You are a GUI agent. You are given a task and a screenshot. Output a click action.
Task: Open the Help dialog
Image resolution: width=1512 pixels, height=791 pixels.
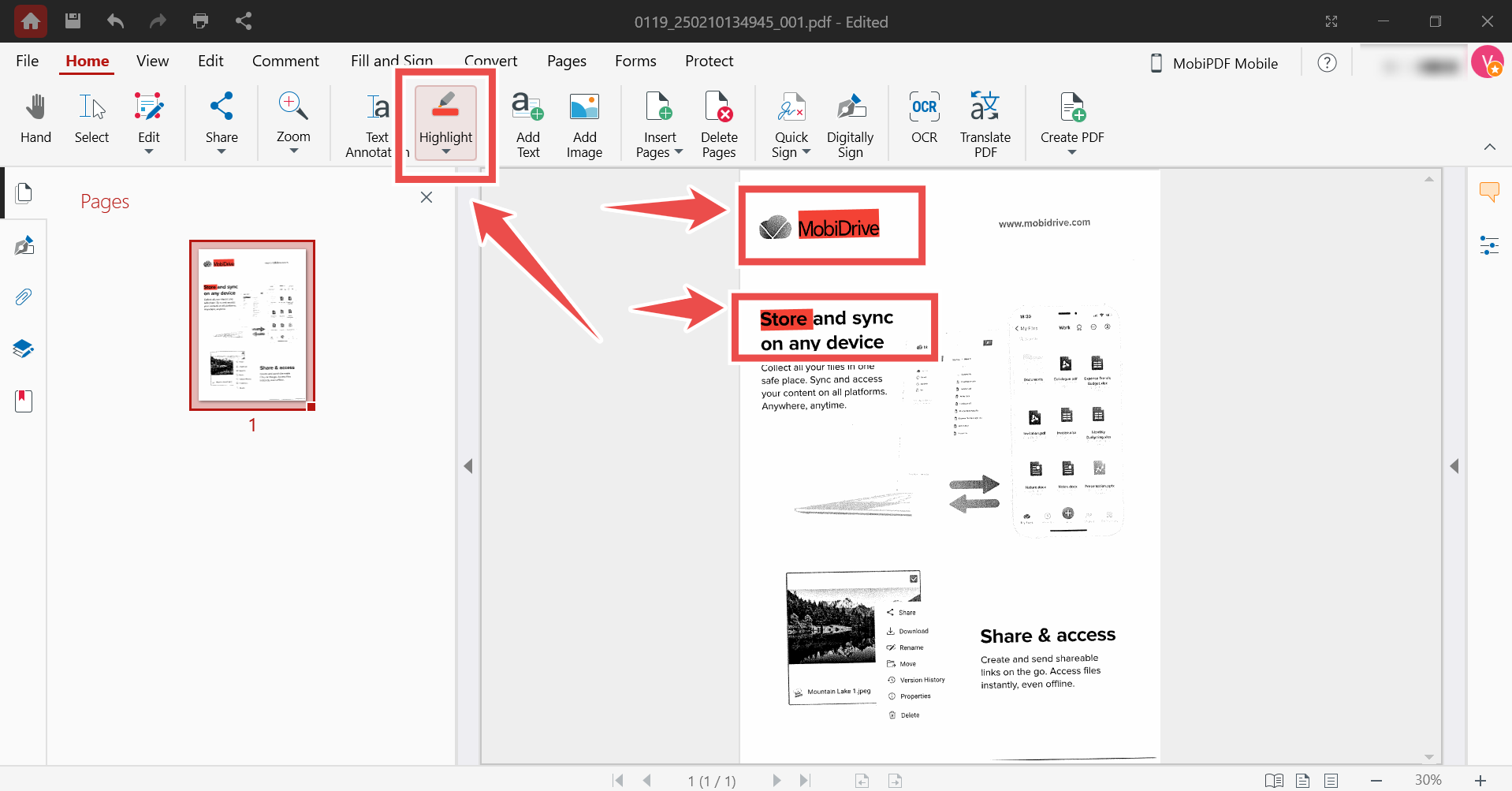click(1327, 62)
